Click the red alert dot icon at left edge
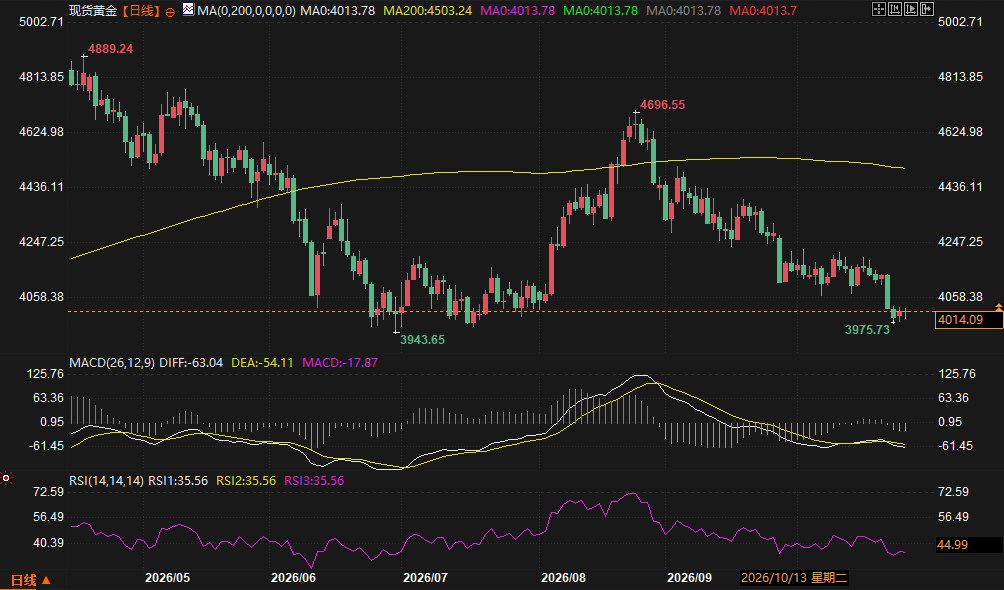The height and width of the screenshot is (590, 1004). click(6, 478)
